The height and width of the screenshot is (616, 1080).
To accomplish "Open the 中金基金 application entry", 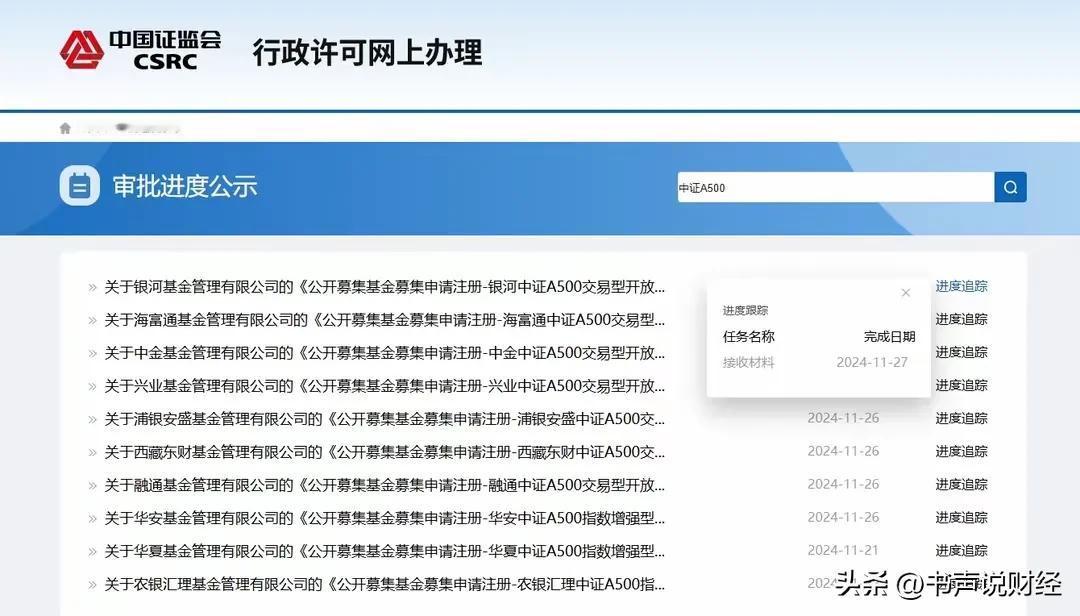I will click(384, 353).
